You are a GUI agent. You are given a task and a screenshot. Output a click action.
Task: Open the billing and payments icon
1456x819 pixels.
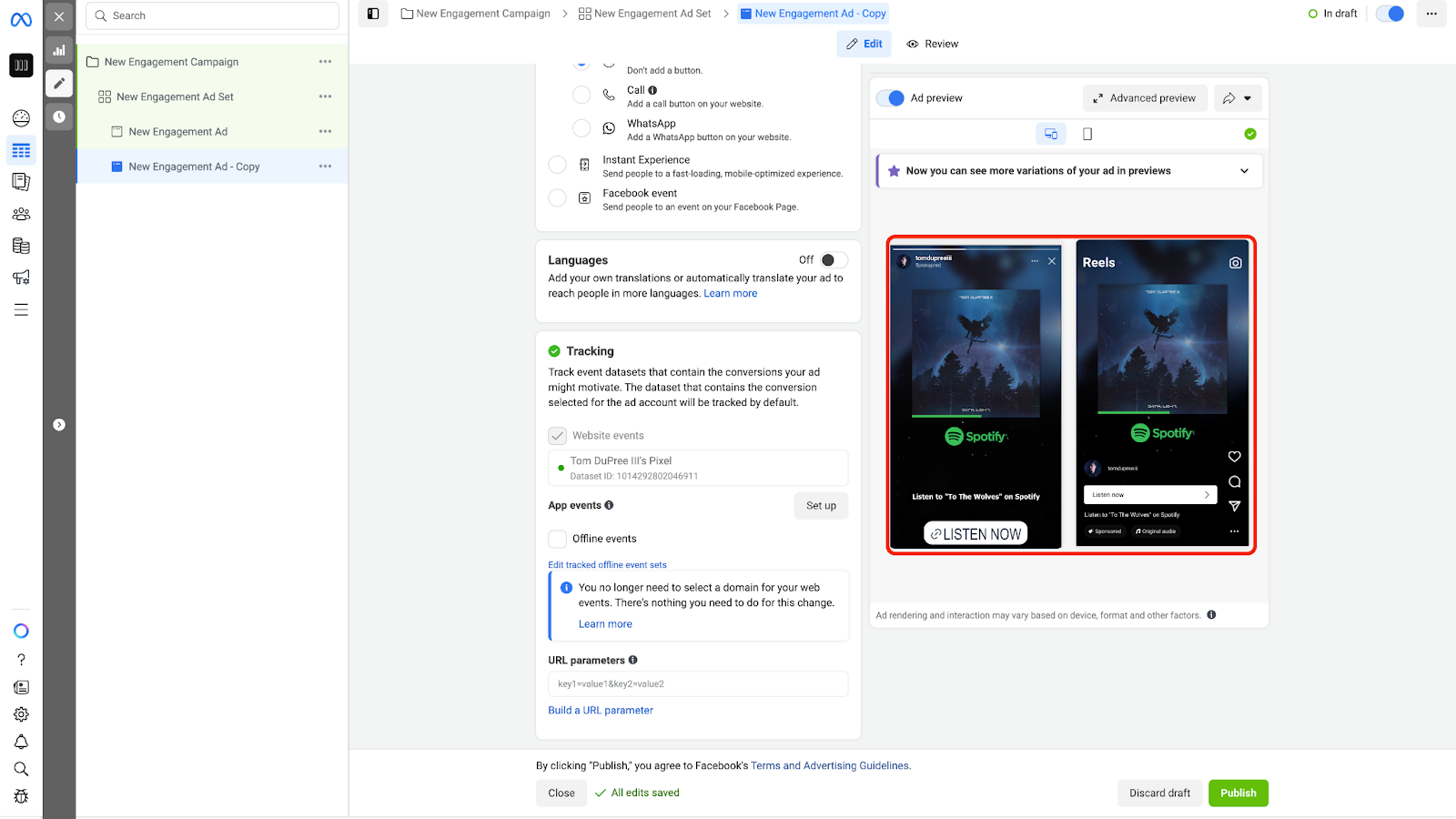click(21, 246)
